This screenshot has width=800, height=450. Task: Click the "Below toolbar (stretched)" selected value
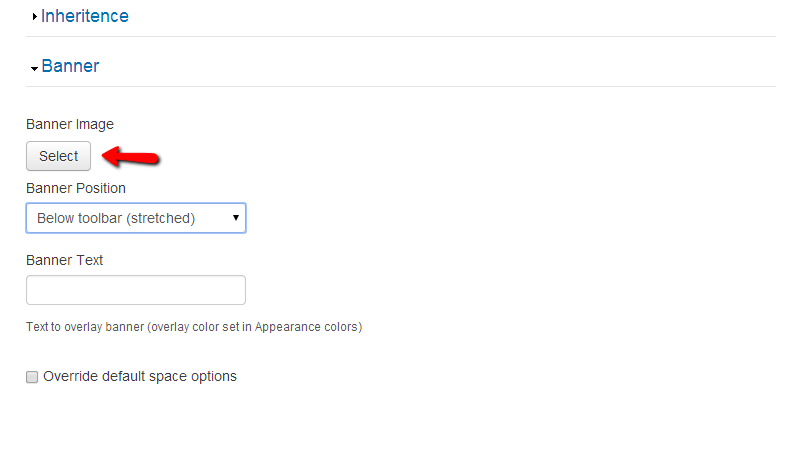(x=115, y=218)
